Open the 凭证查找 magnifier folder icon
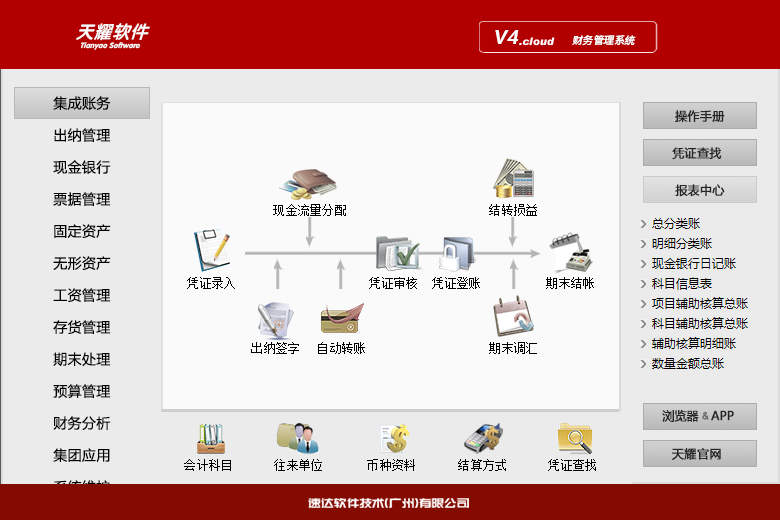 click(x=575, y=438)
